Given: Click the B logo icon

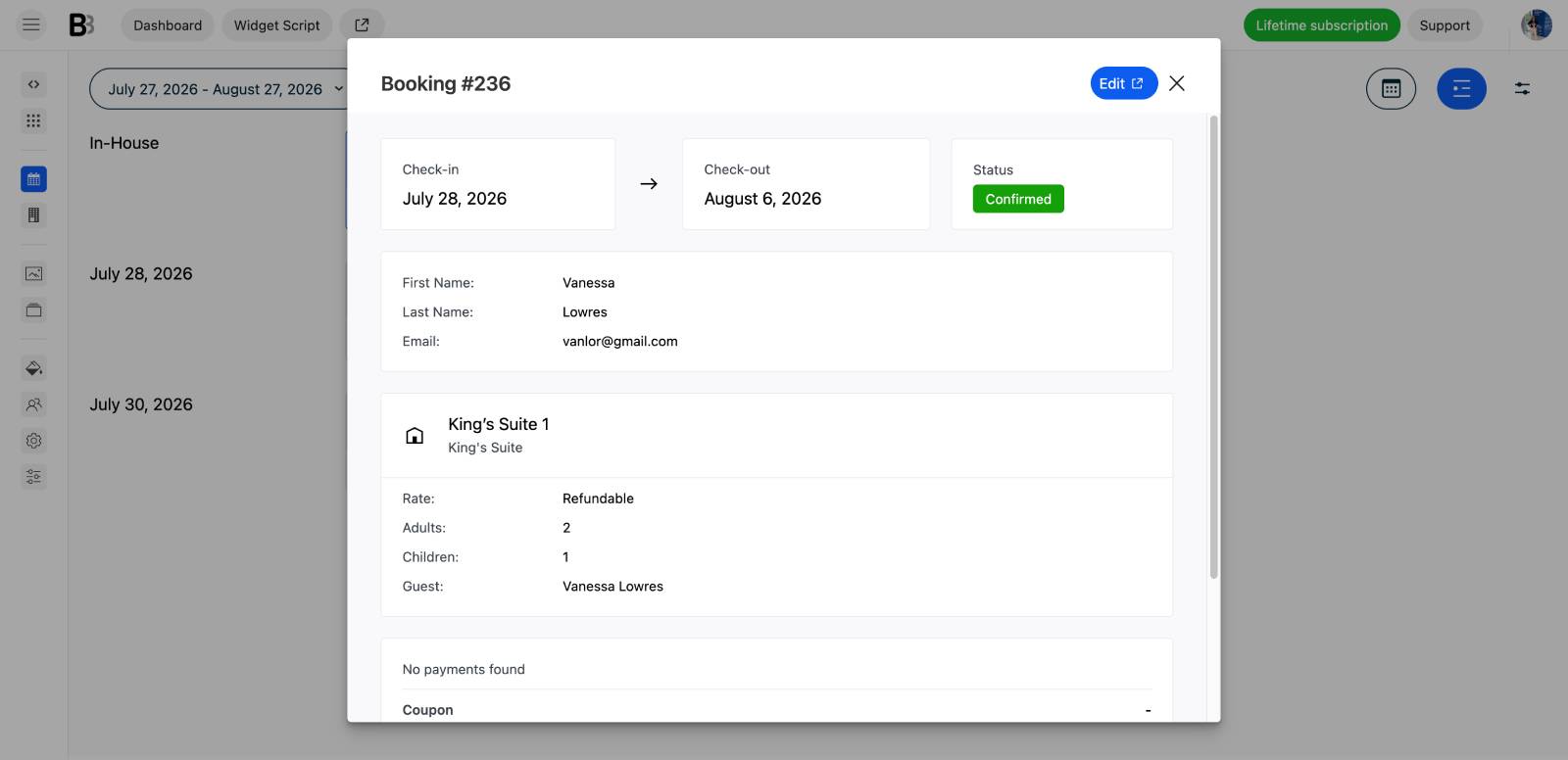Looking at the screenshot, I should (81, 24).
